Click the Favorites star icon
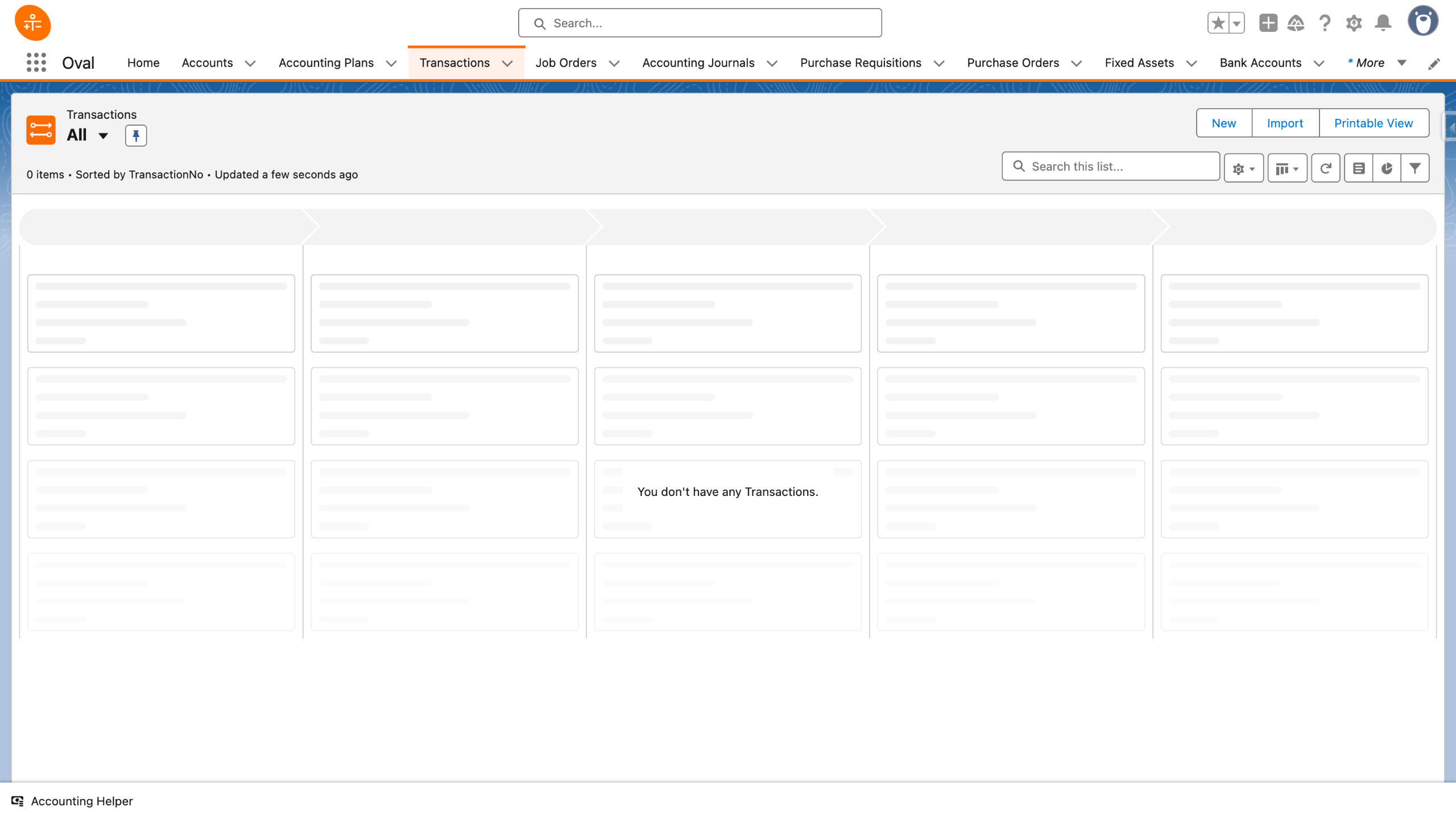Viewport: 1456px width, 819px height. [1218, 23]
